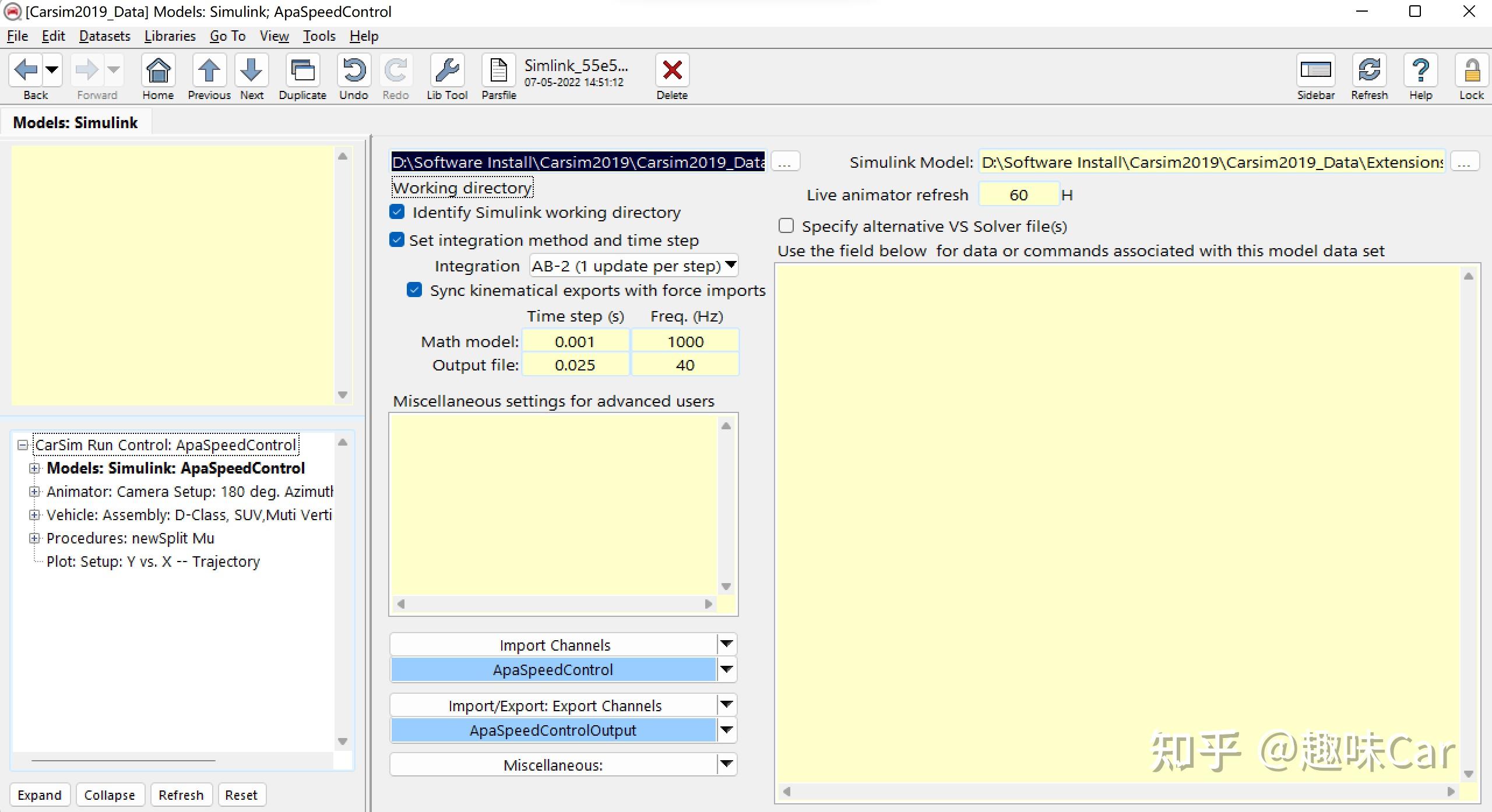The height and width of the screenshot is (812, 1492).
Task: Uncheck Identify Simulink working directory
Action: (397, 212)
